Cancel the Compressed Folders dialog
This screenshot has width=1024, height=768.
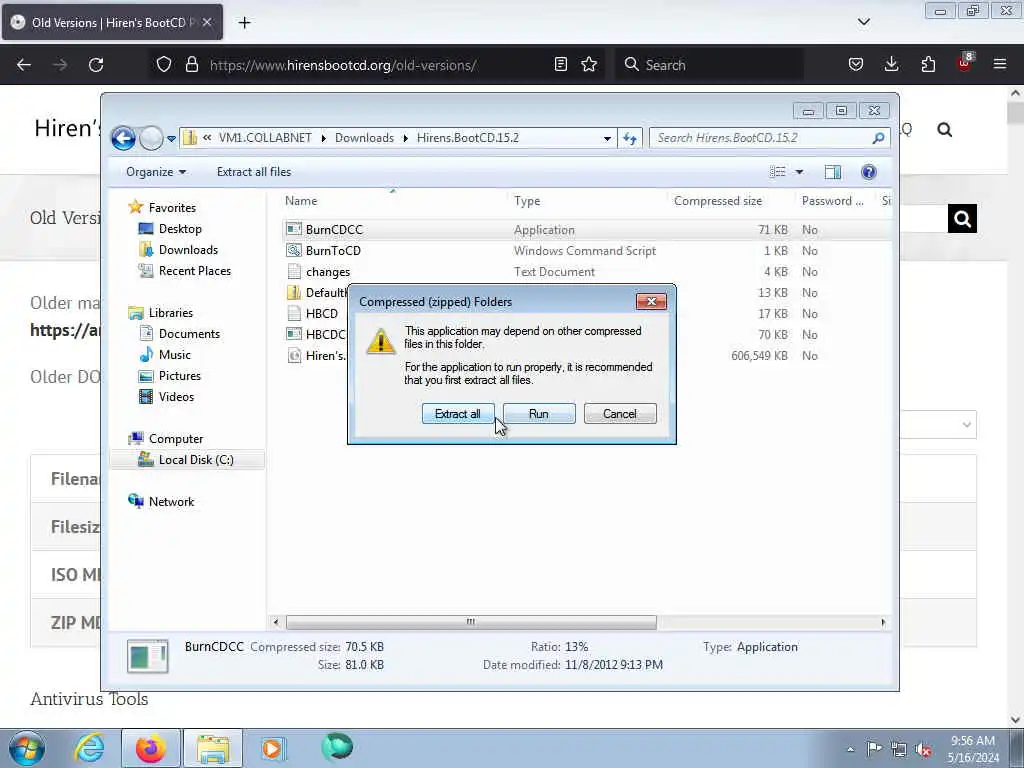[x=620, y=414]
